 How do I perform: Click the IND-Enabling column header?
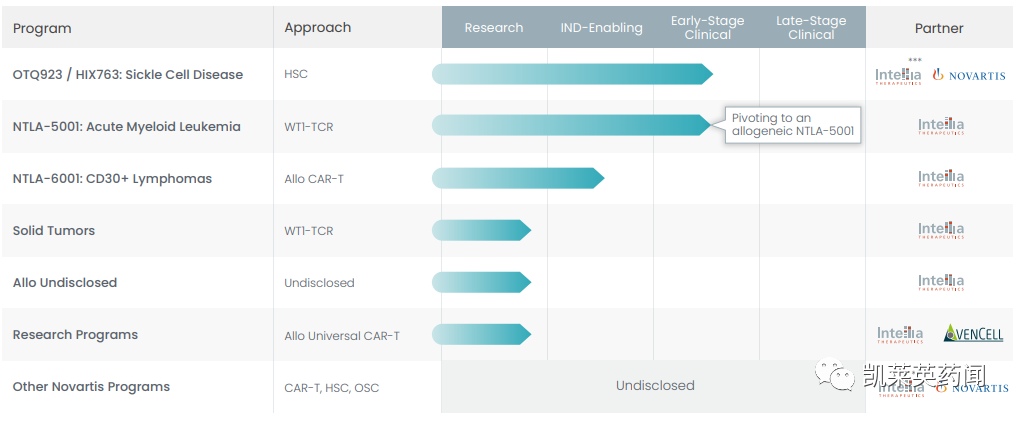tap(601, 28)
